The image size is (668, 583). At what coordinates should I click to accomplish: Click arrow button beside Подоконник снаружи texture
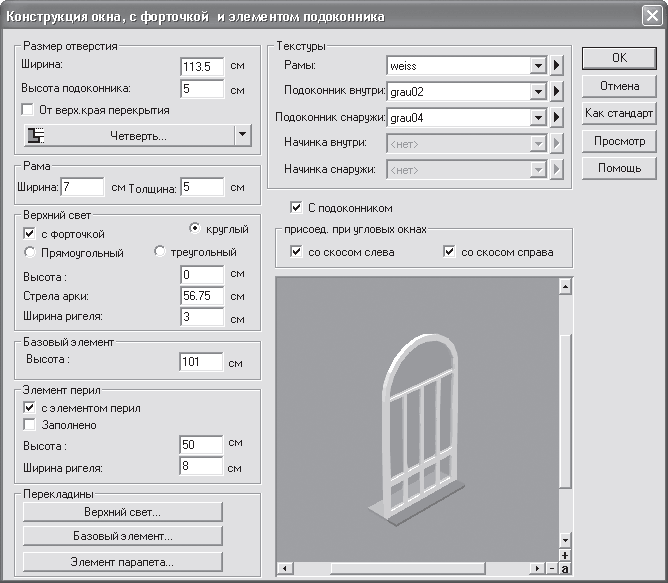point(556,117)
